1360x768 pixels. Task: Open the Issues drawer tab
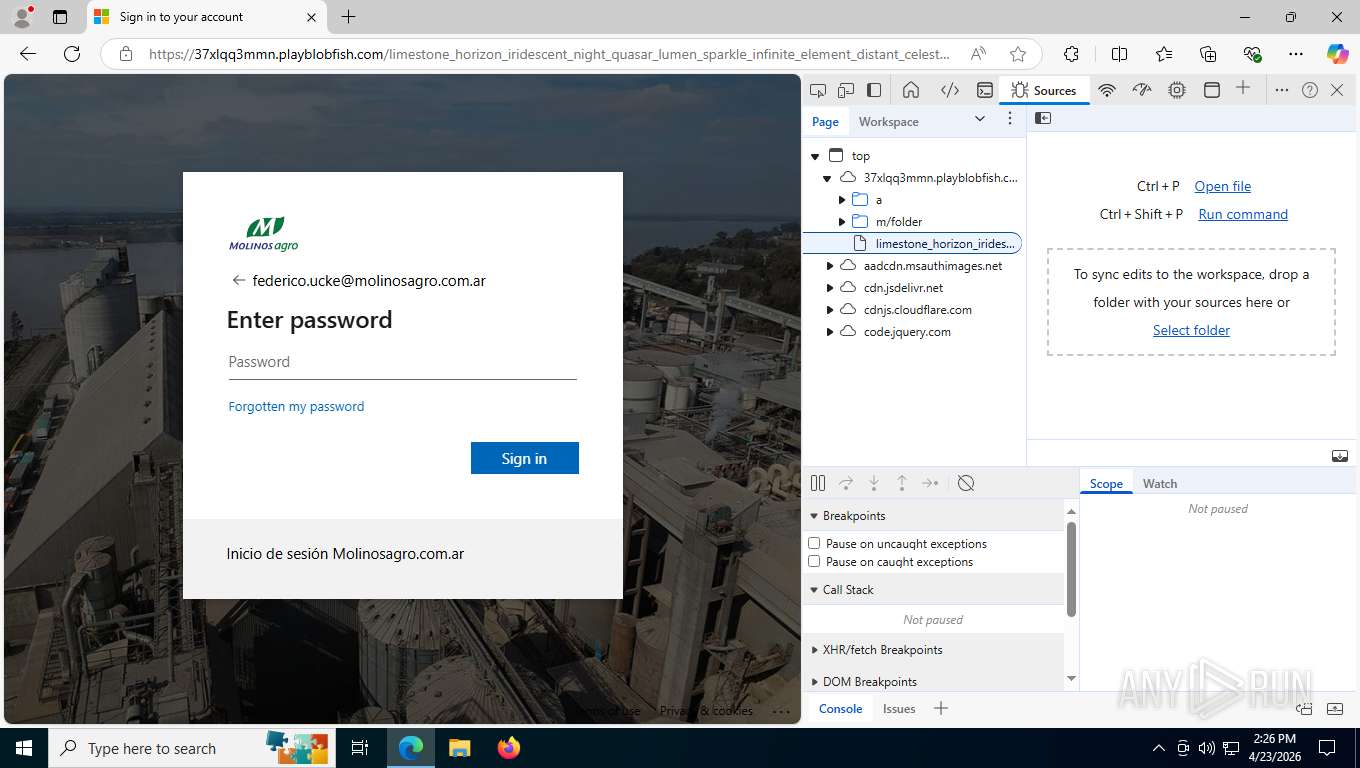pyautogui.click(x=899, y=709)
